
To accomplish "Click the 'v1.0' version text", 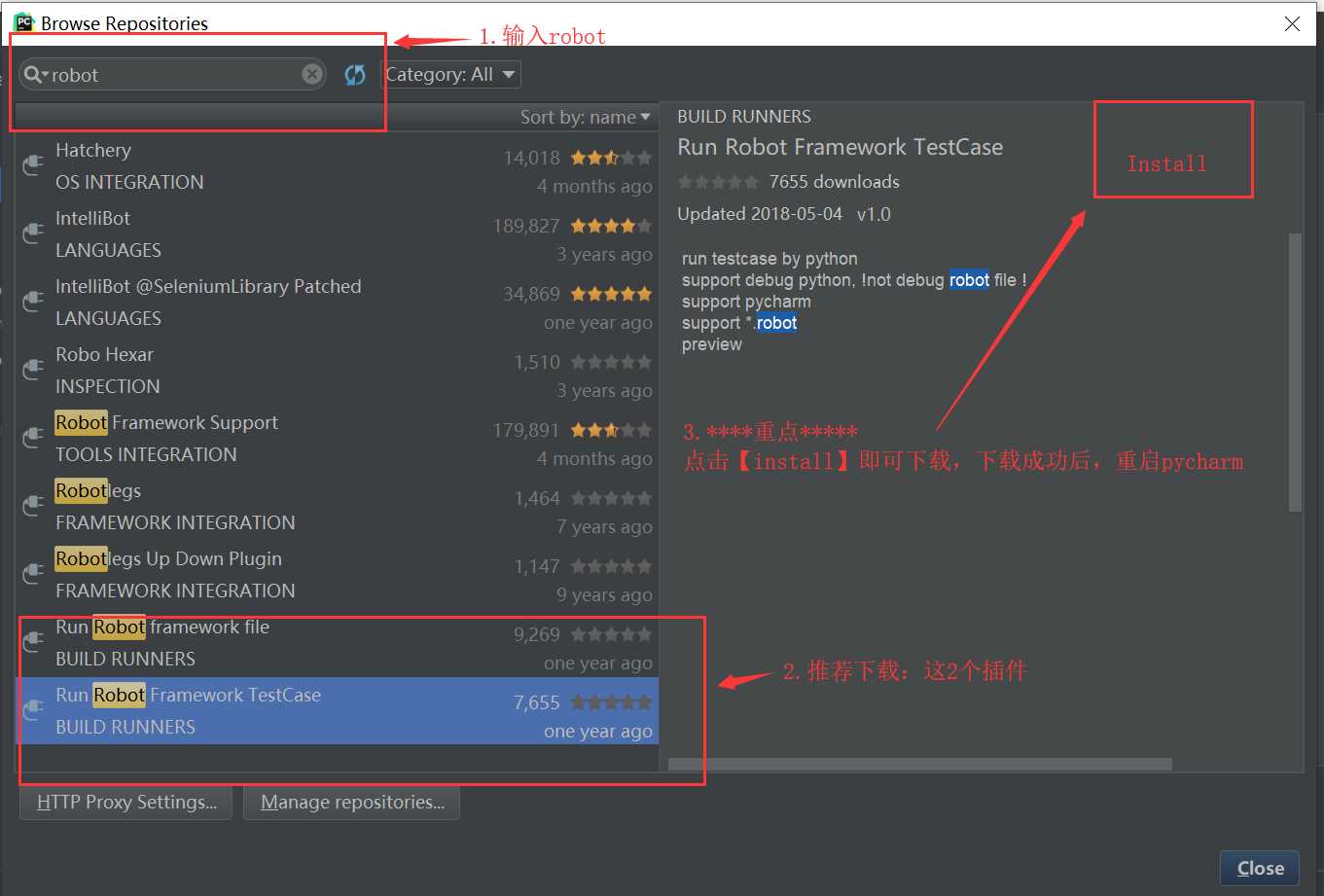I will point(874,214).
